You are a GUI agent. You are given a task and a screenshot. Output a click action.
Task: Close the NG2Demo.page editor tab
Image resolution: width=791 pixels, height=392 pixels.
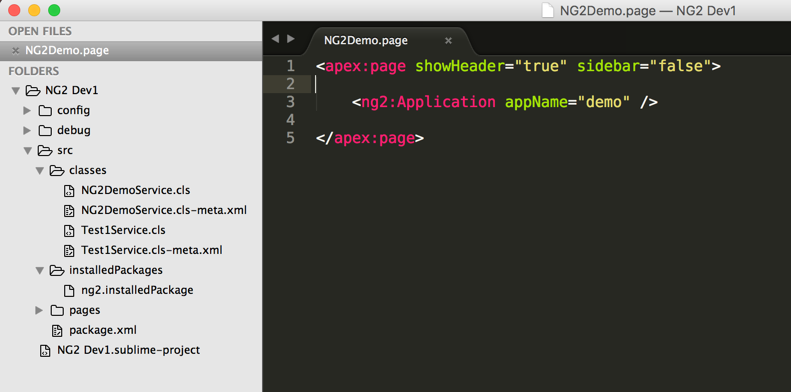[x=448, y=40]
